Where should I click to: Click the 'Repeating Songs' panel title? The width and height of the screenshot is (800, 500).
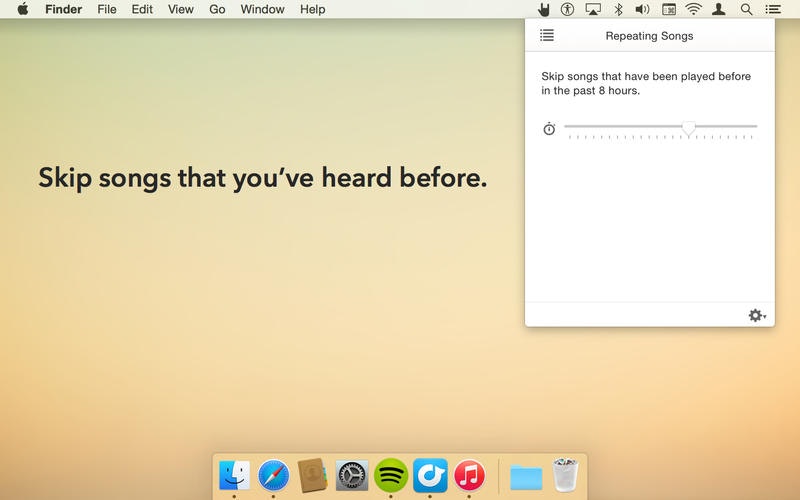click(649, 36)
